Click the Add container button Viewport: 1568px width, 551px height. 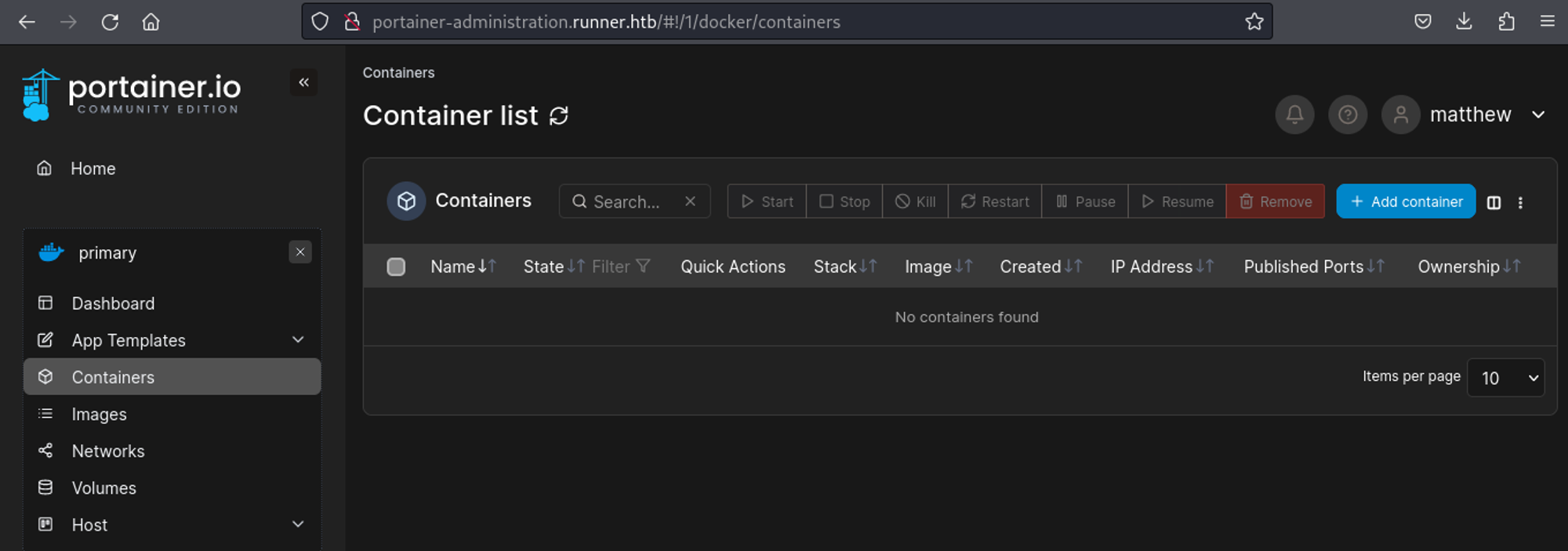[x=1406, y=201]
